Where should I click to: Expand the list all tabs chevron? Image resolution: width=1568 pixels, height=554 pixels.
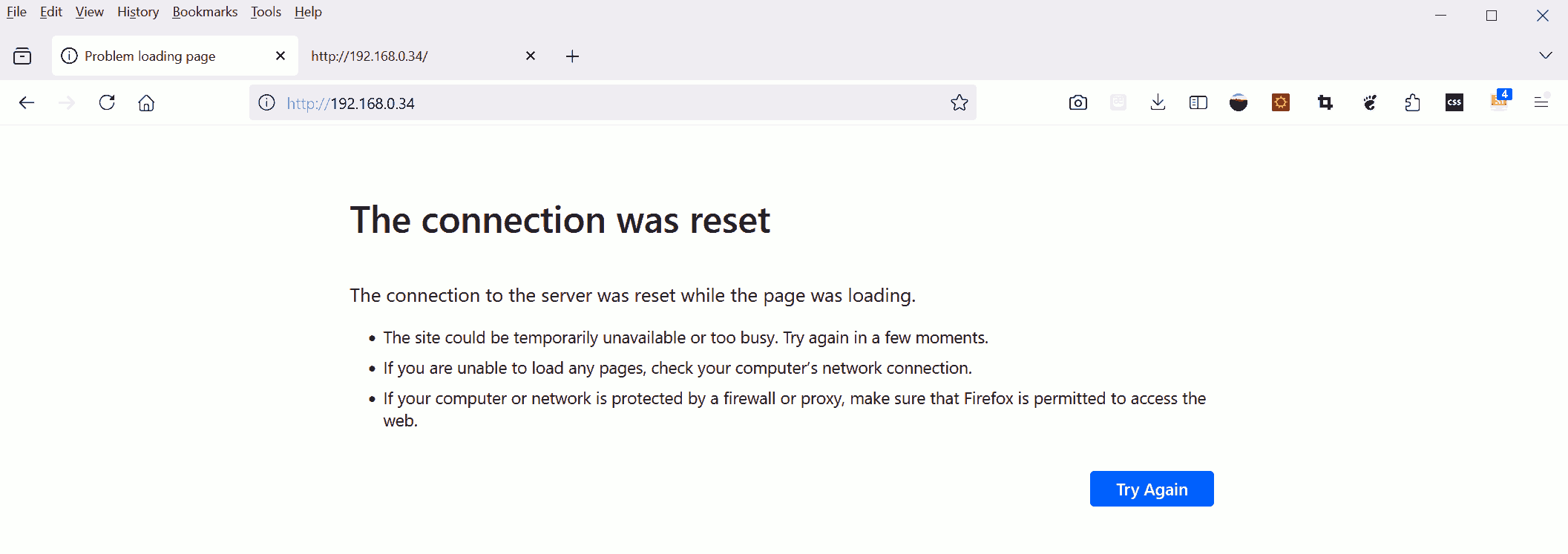coord(1545,56)
